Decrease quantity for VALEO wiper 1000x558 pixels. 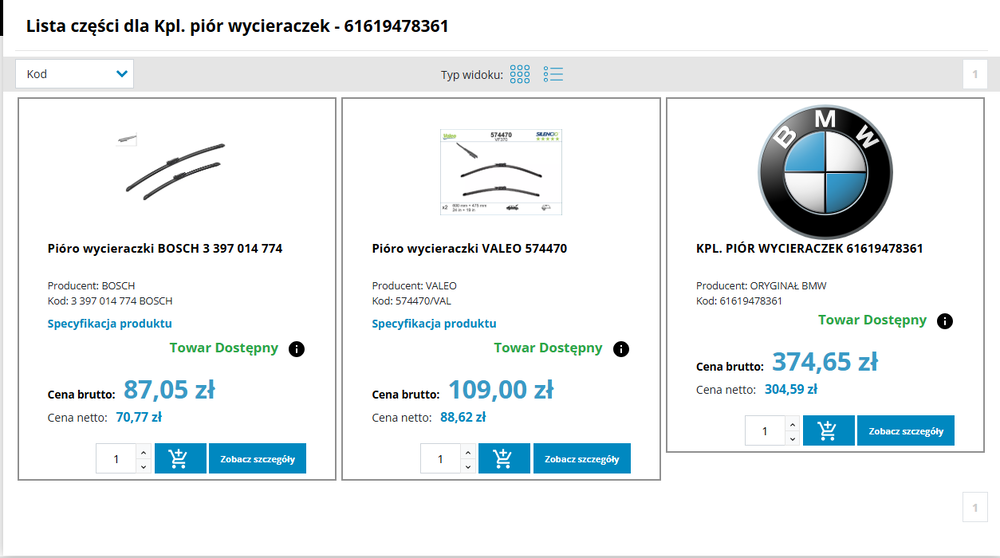(x=468, y=466)
